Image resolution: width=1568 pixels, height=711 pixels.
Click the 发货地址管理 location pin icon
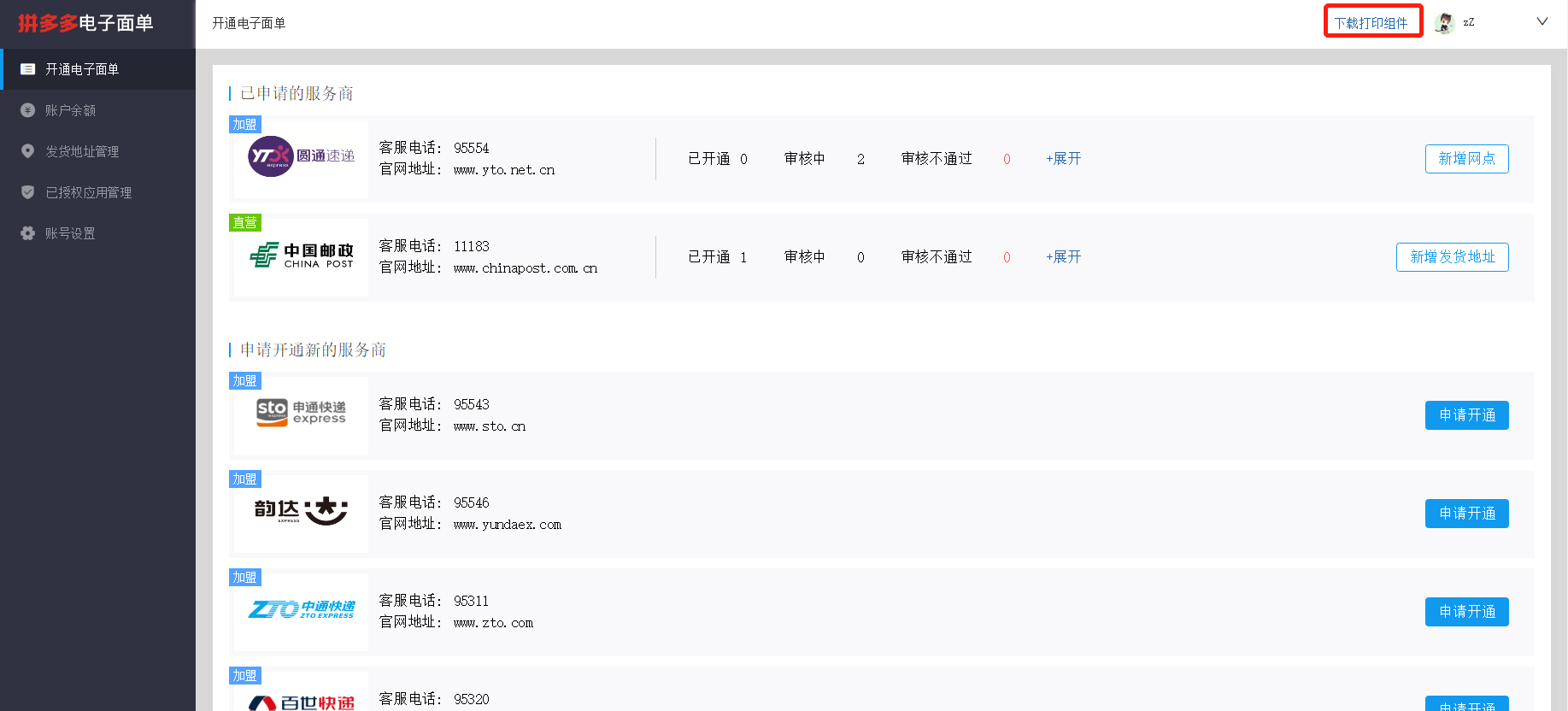point(27,151)
